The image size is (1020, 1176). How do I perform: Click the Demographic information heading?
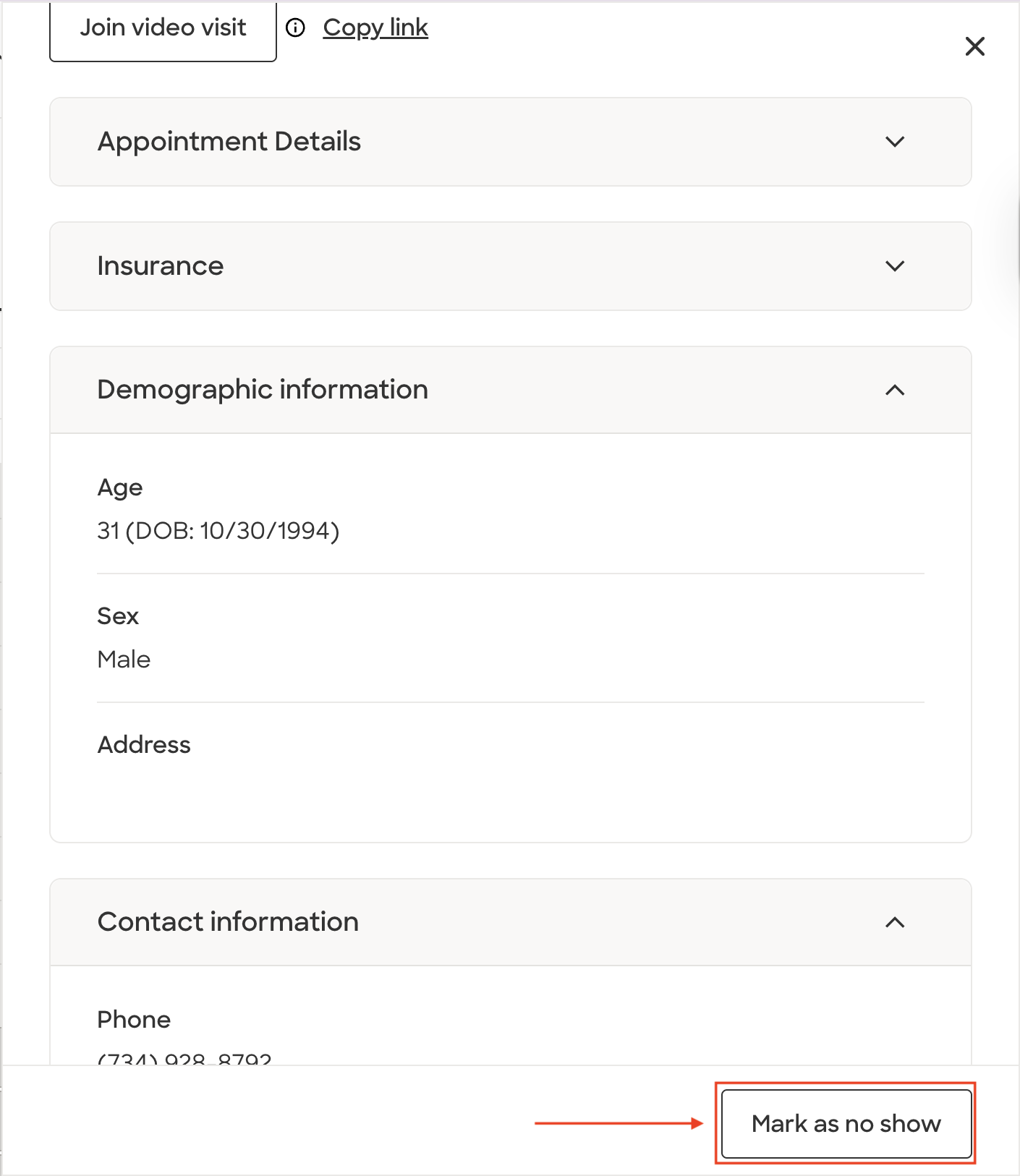[263, 390]
